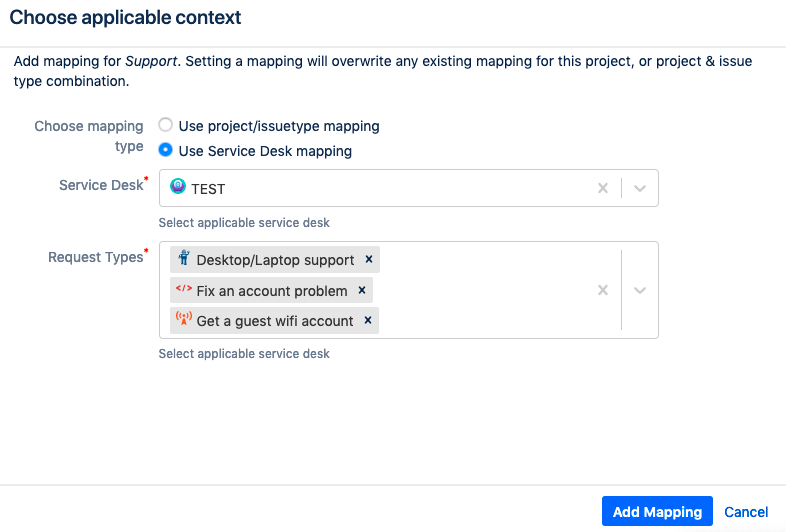Image resolution: width=786 pixels, height=532 pixels.
Task: Expand the Service Desk dropdown arrow
Action: (x=641, y=188)
